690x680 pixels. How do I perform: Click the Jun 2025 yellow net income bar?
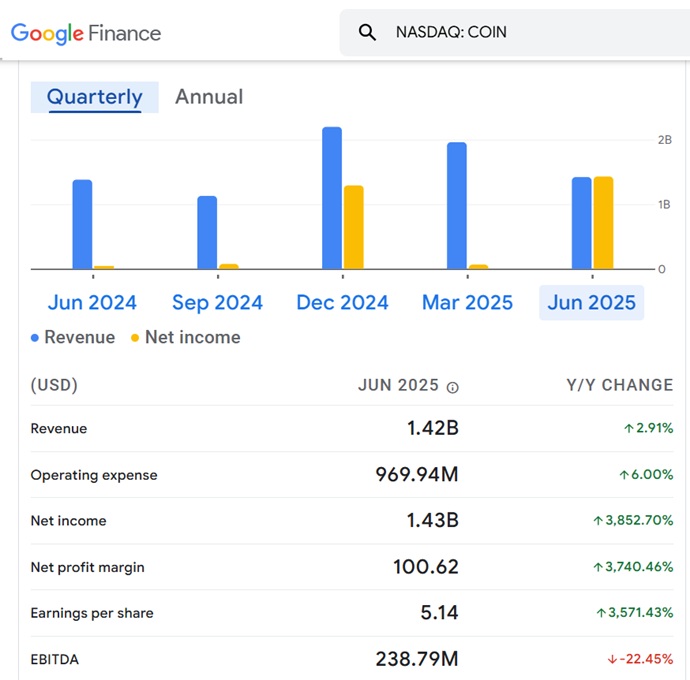[x=603, y=223]
